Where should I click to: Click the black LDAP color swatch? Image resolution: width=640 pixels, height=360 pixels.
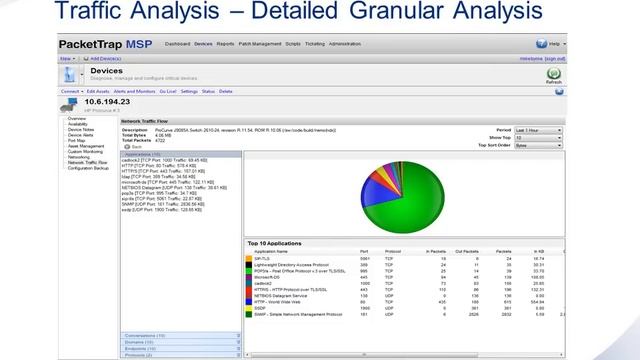[249, 264]
